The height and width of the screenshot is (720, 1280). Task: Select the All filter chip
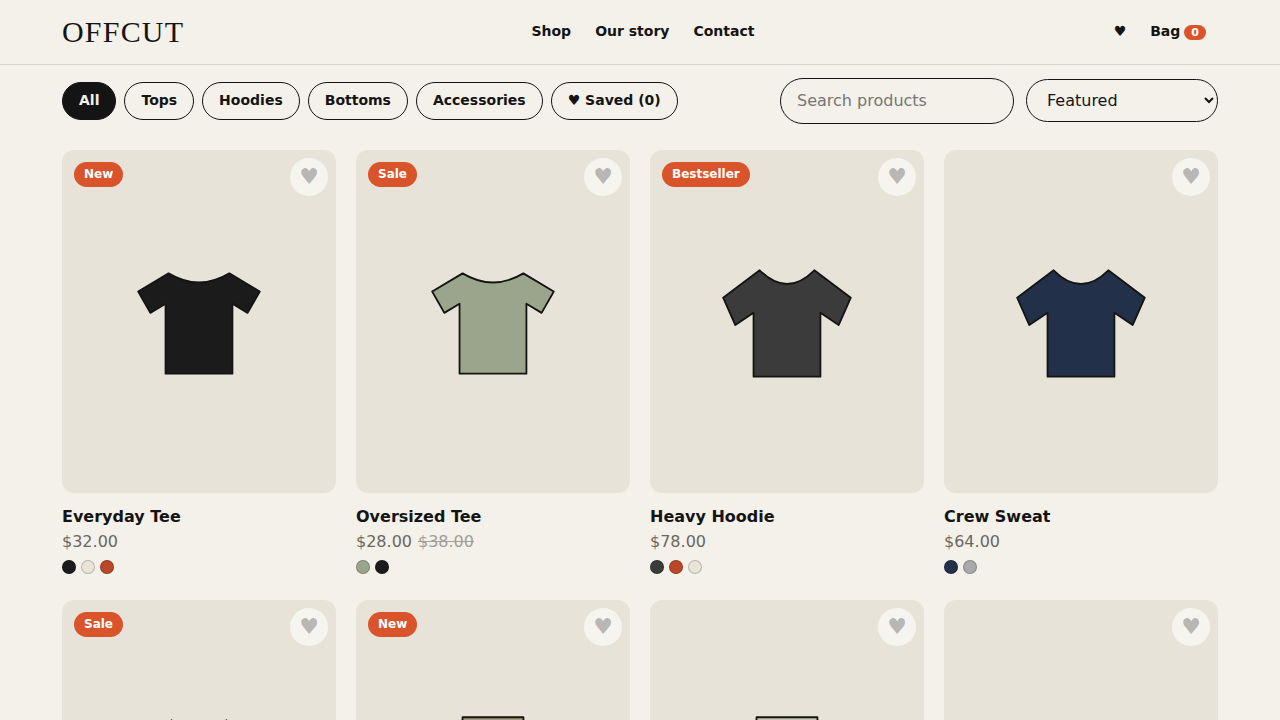89,101
